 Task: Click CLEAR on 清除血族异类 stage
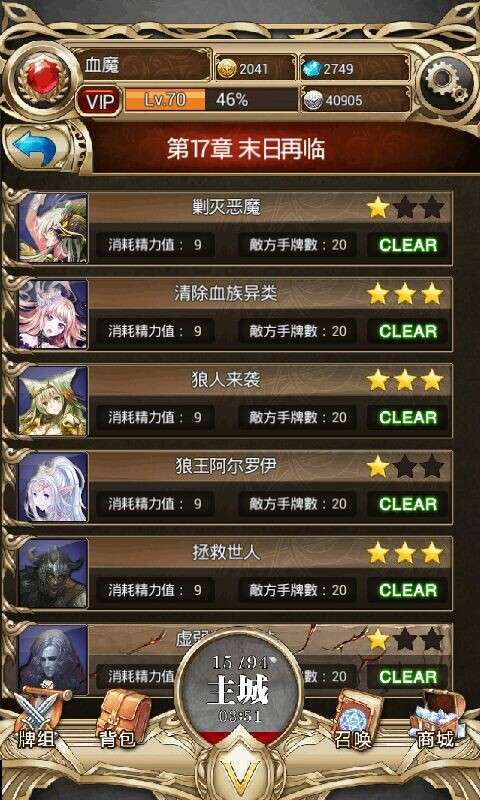(x=408, y=331)
